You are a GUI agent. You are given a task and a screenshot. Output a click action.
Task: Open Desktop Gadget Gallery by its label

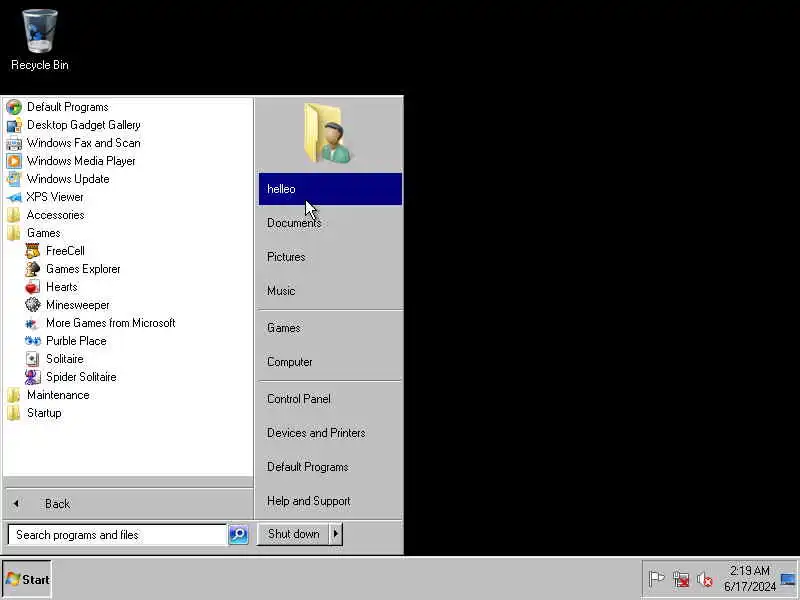tap(84, 125)
